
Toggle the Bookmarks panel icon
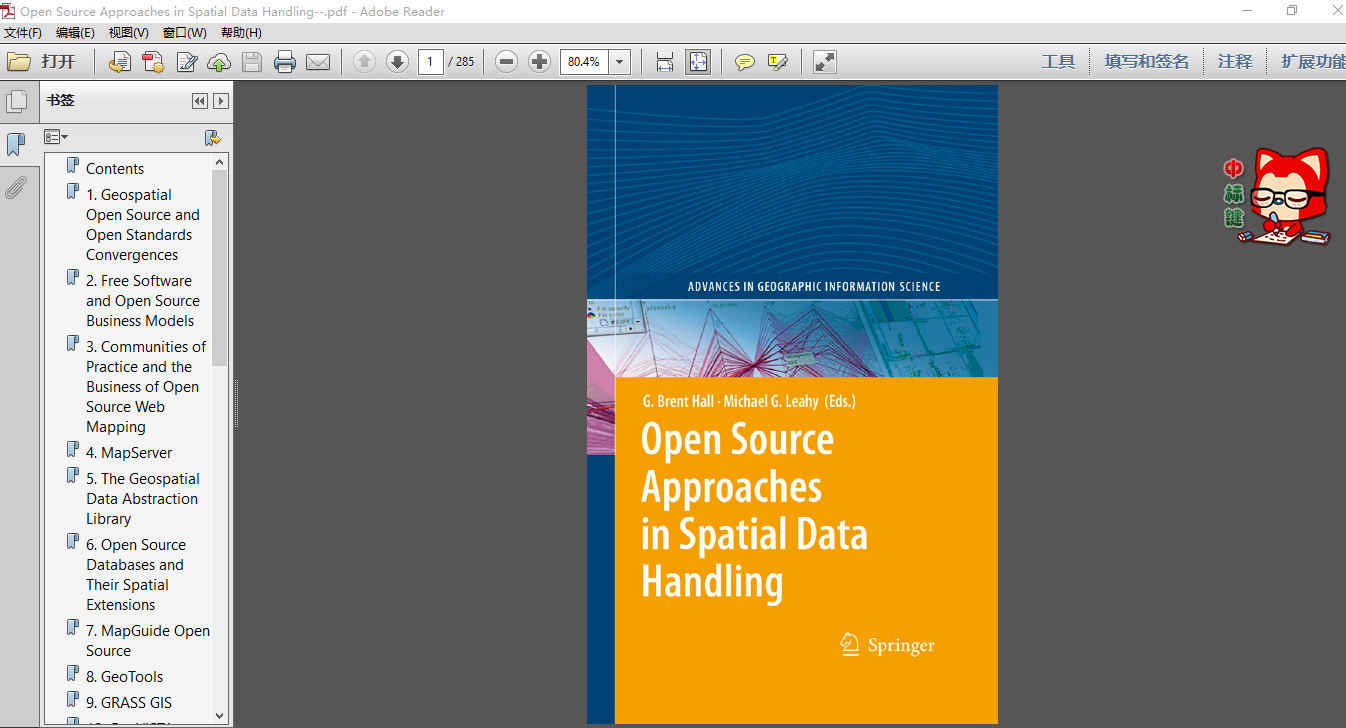point(16,145)
